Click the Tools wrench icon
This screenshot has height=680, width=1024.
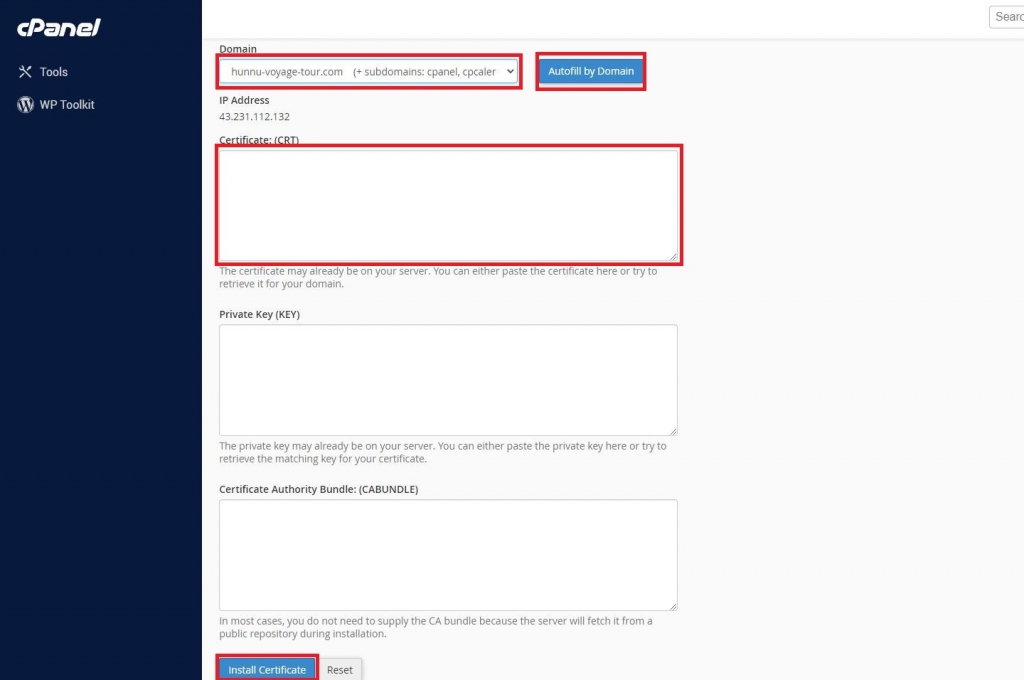(x=25, y=72)
